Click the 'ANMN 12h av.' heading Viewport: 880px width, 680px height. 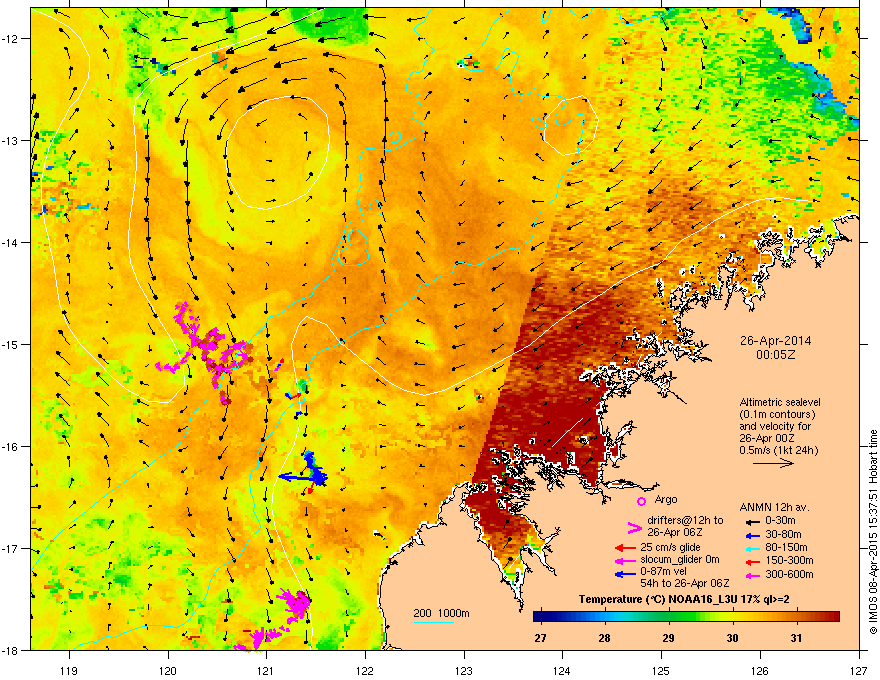coord(774,507)
